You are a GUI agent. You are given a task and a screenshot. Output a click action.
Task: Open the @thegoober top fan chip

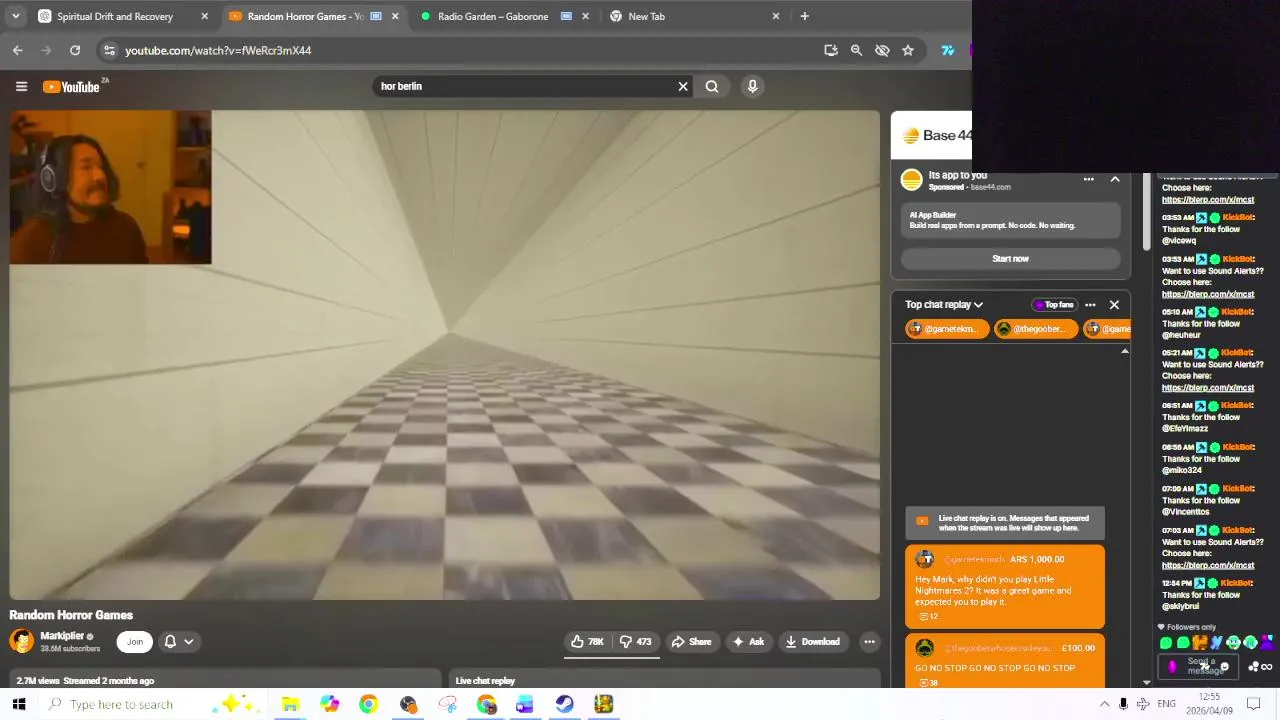(x=1035, y=329)
